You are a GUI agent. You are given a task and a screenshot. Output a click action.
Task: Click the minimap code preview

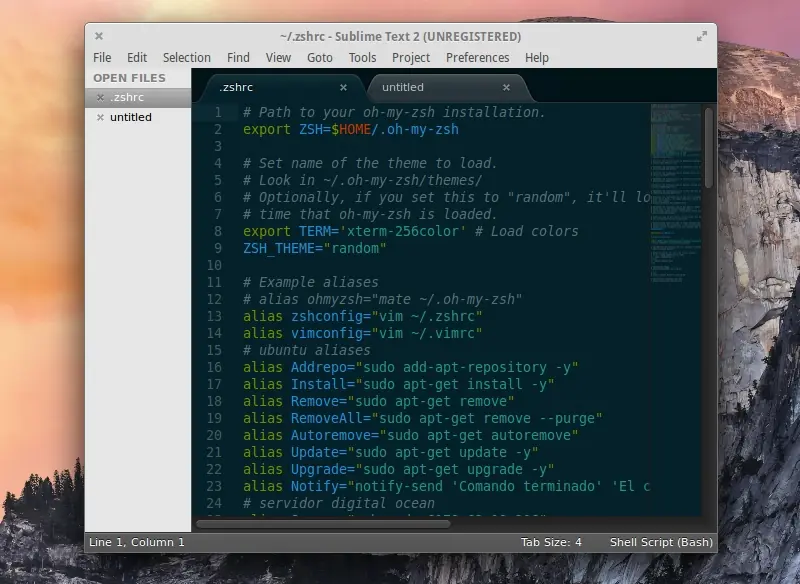pyautogui.click(x=676, y=194)
